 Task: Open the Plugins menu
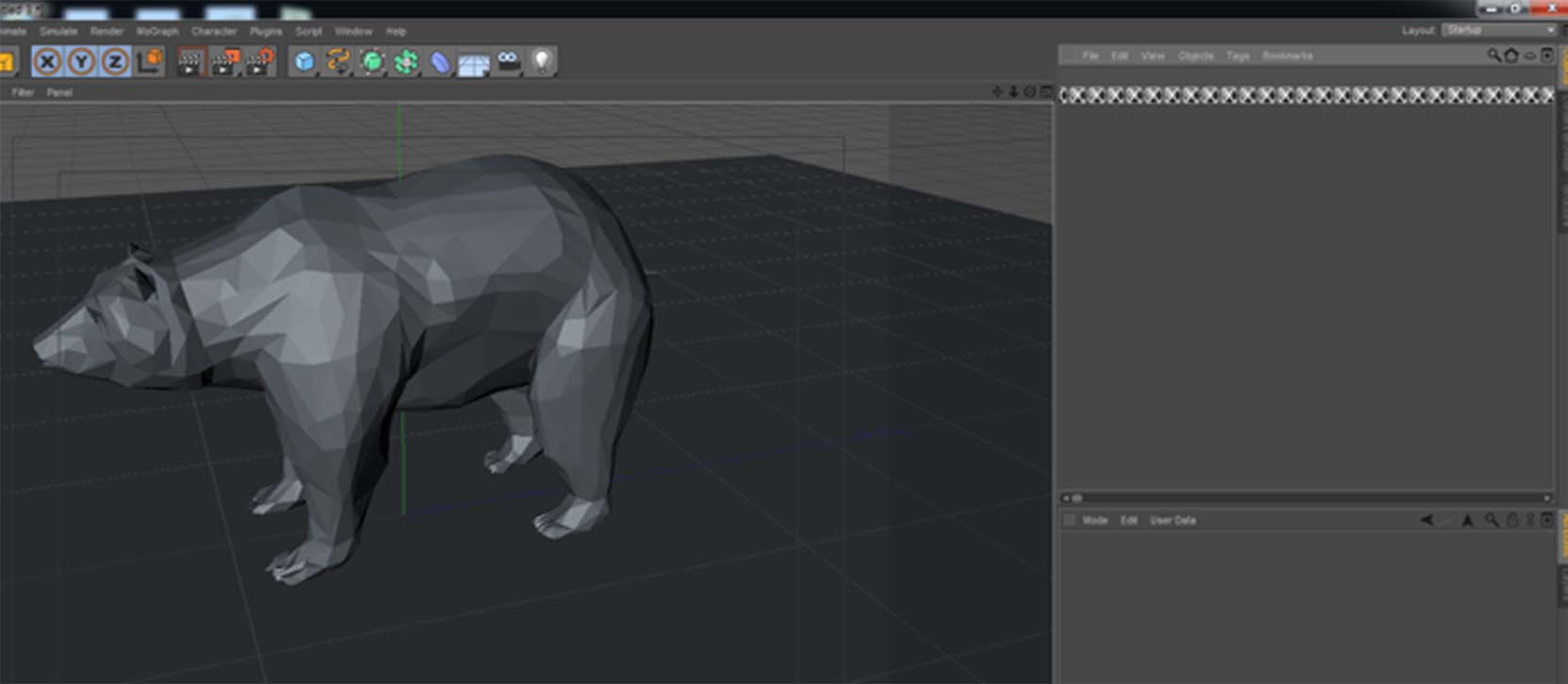click(266, 31)
